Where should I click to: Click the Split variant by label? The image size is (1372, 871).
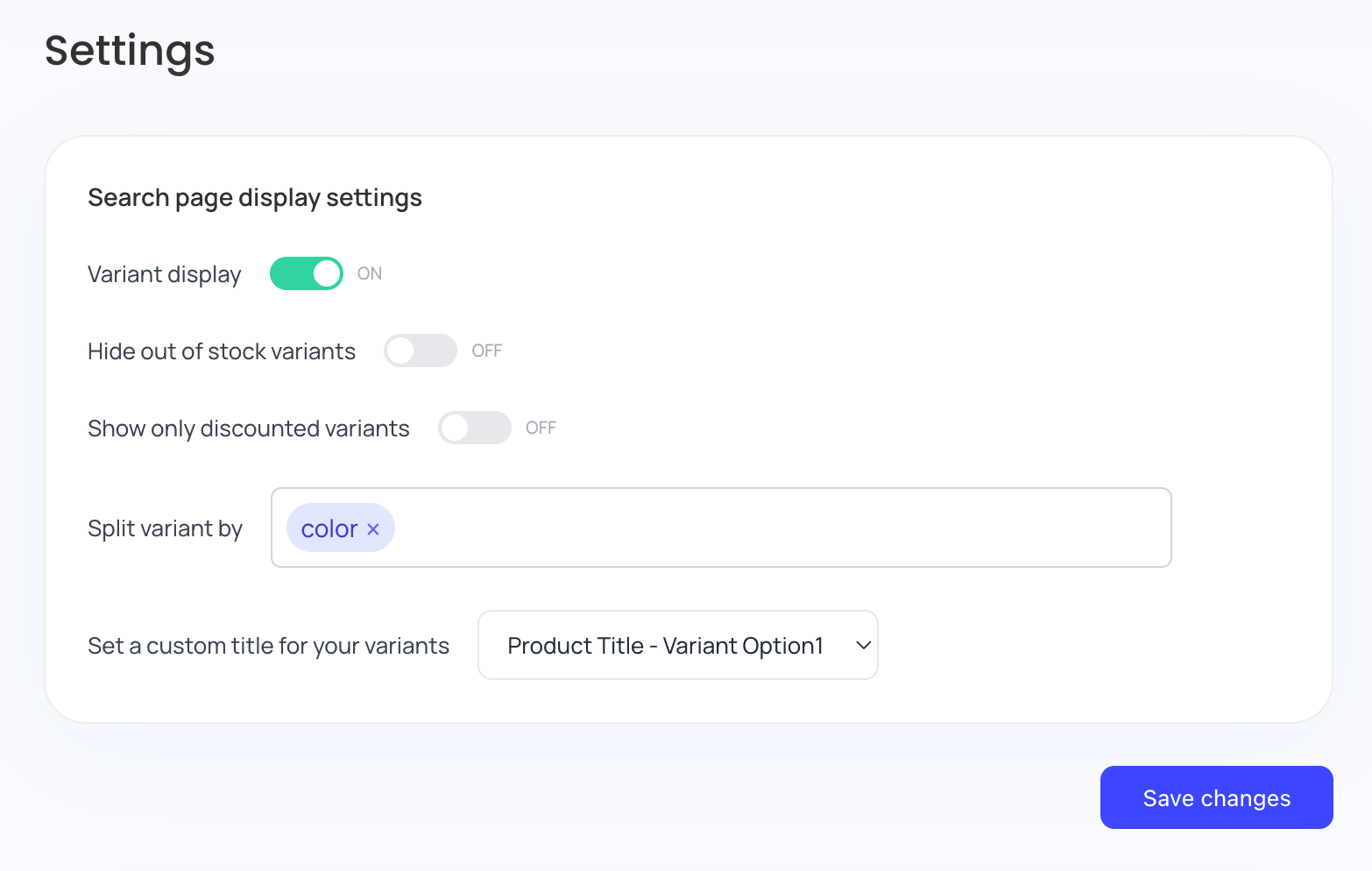(165, 528)
